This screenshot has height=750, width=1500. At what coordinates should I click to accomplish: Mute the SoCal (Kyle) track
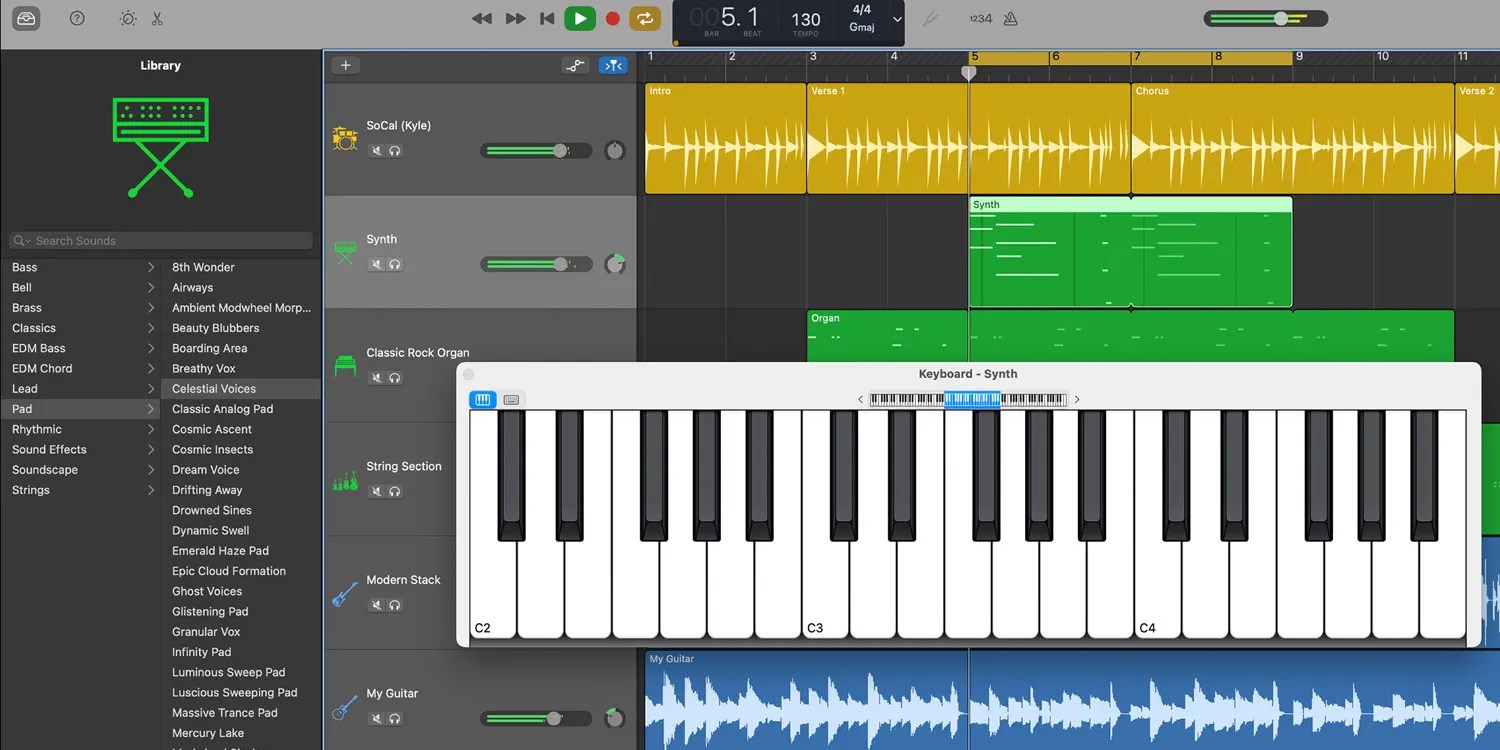pos(375,150)
